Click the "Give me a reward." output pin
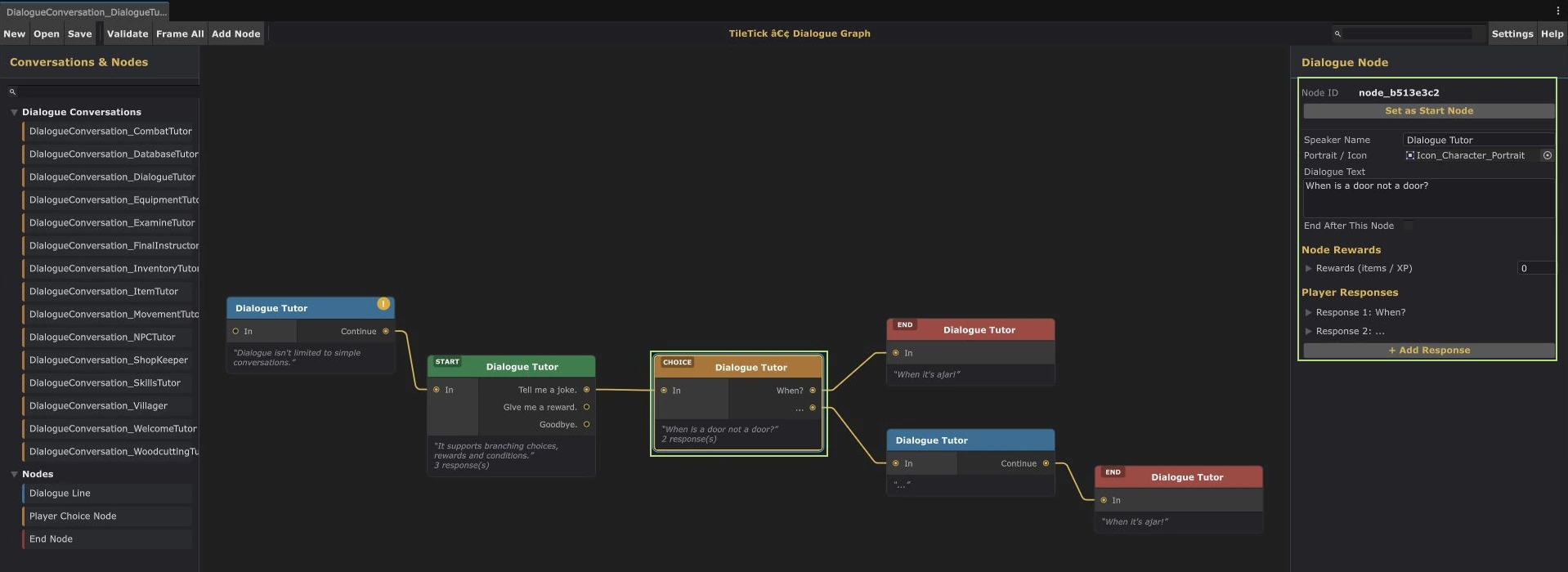The image size is (1568, 572). pos(586,407)
